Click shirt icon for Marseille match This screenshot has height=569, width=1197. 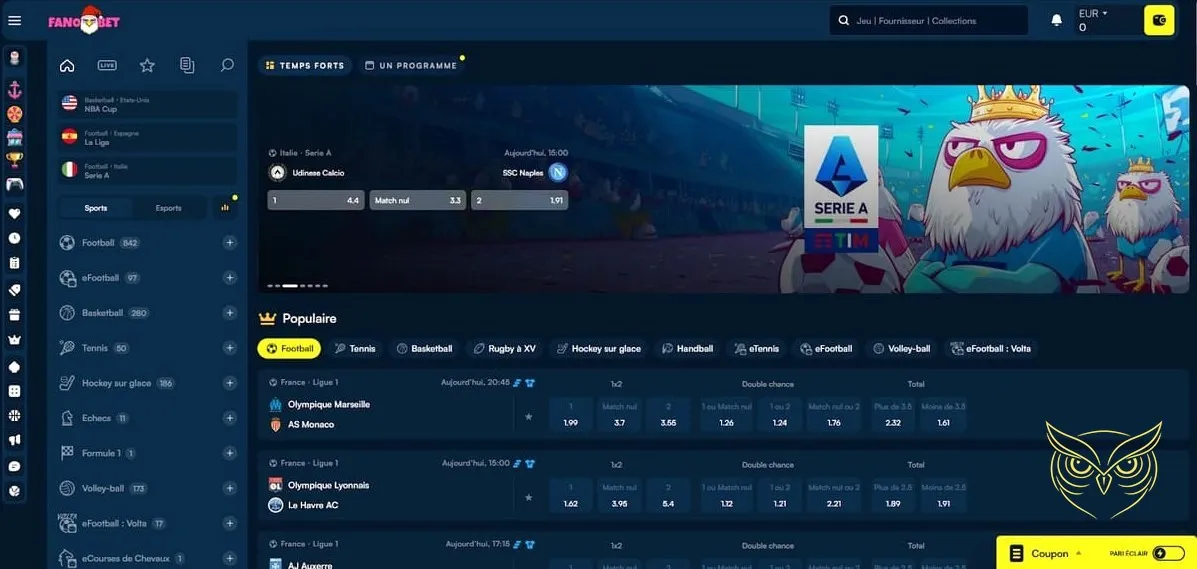(x=531, y=383)
